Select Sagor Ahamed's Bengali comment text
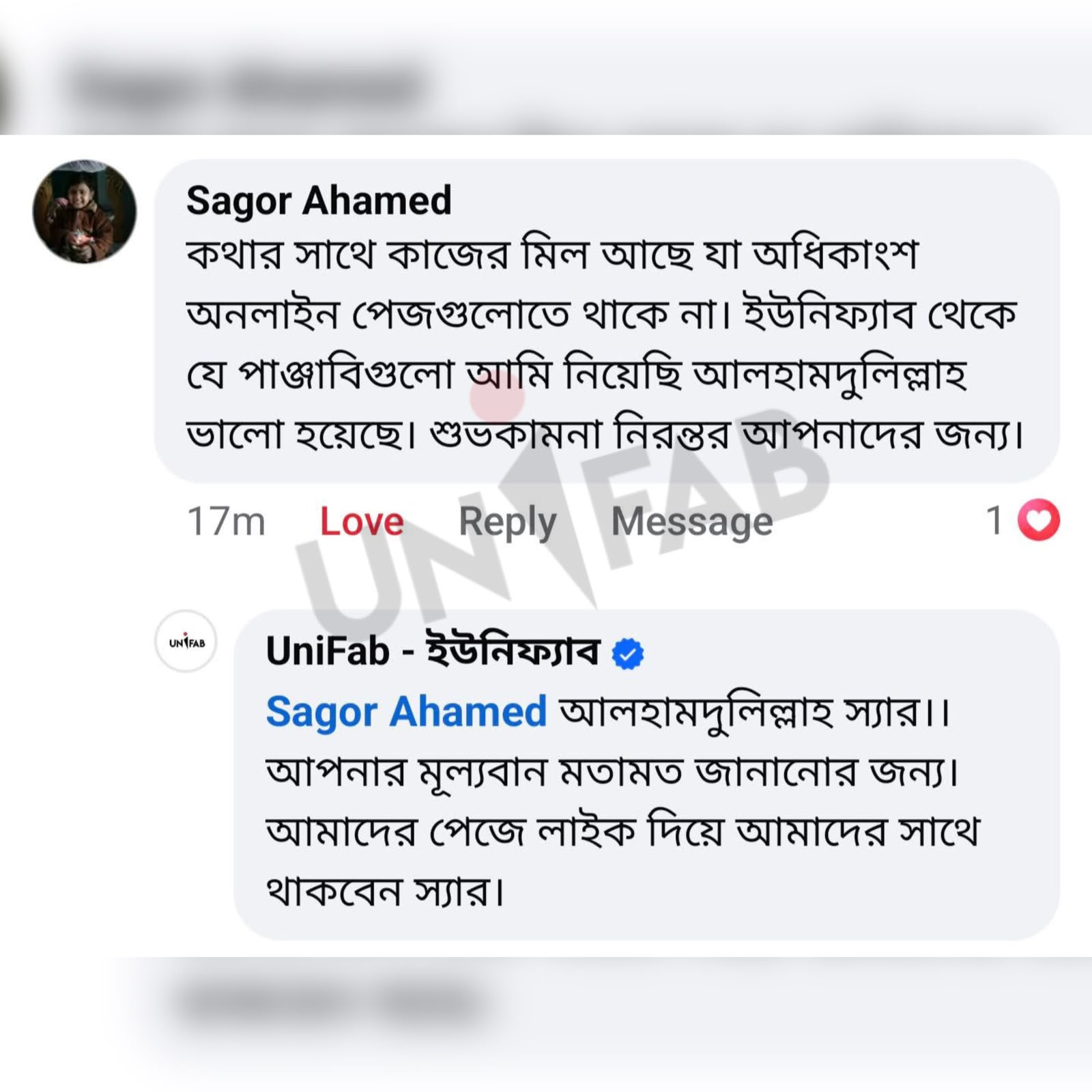The width and height of the screenshot is (1092, 1092). click(x=605, y=345)
